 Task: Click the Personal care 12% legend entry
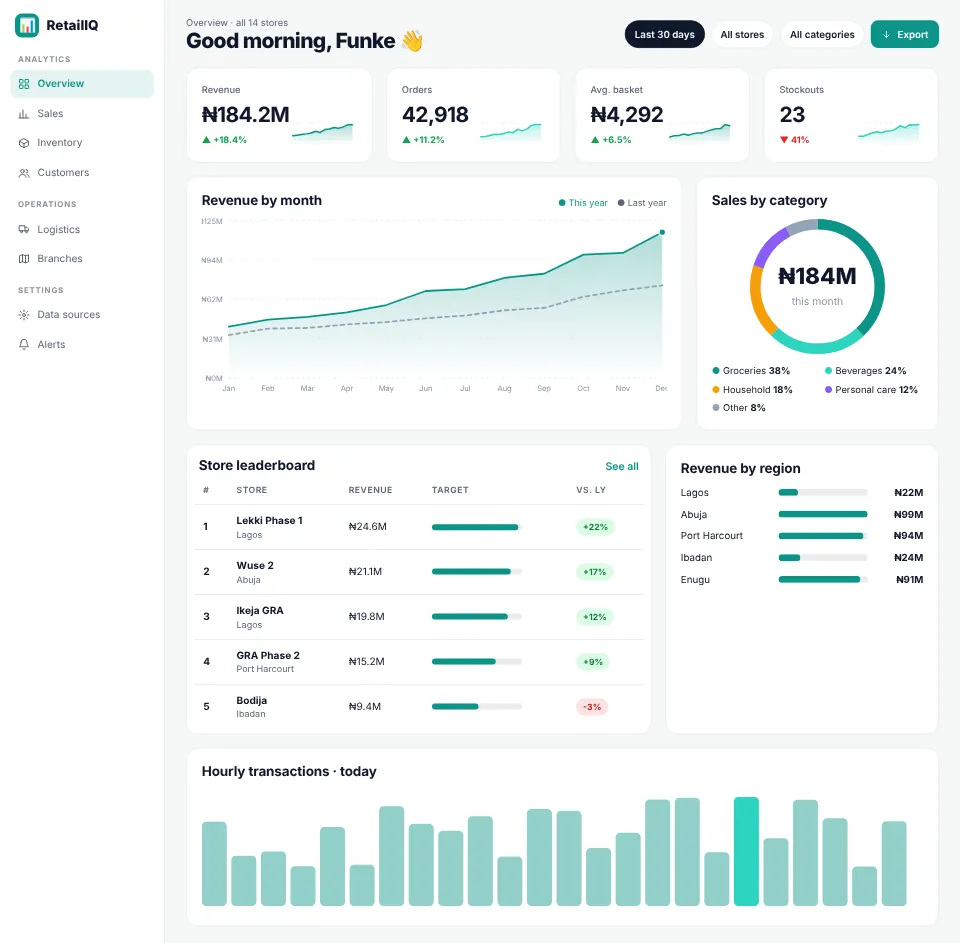[871, 389]
